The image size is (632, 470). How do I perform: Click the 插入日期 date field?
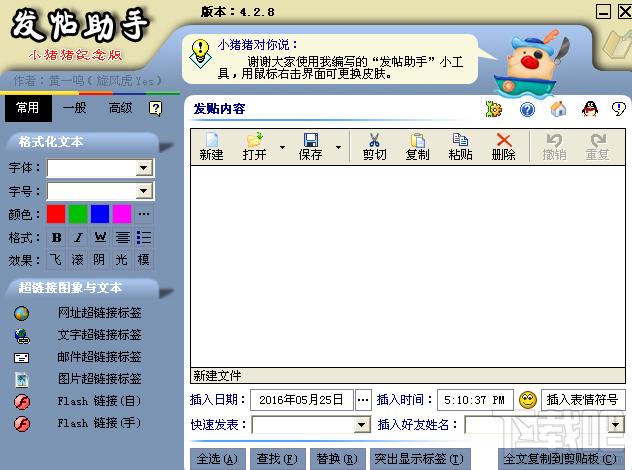(x=302, y=400)
